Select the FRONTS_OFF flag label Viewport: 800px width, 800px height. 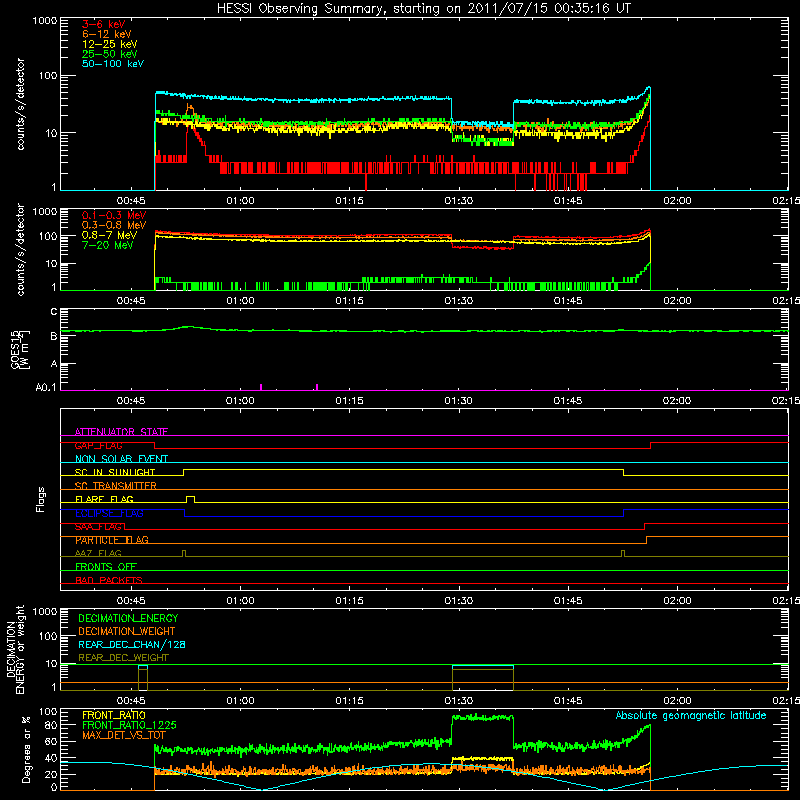click(x=106, y=566)
